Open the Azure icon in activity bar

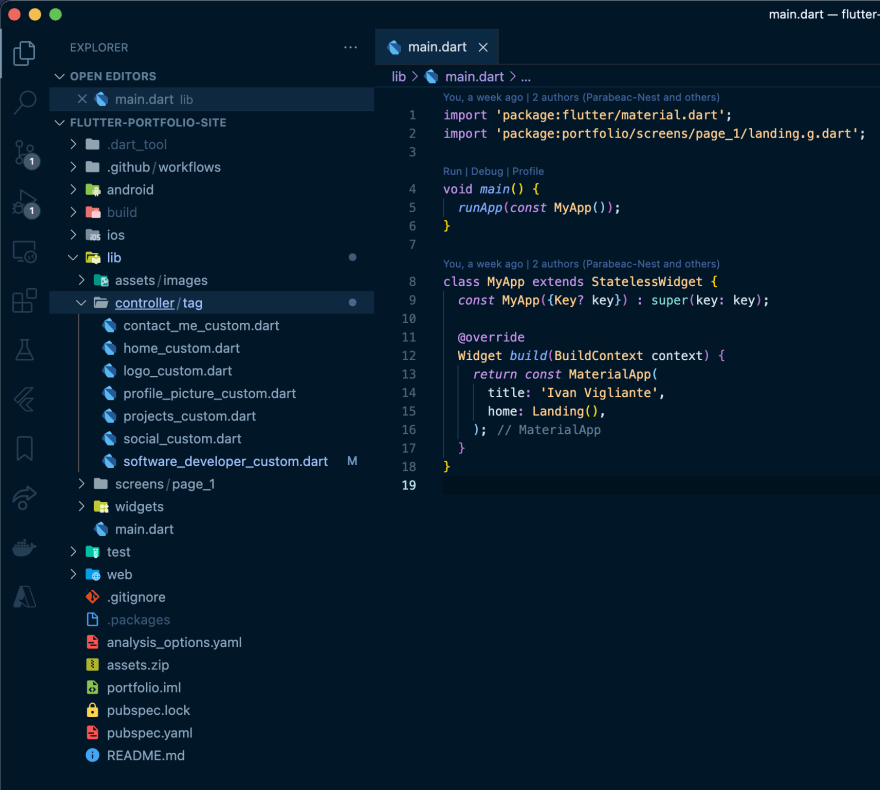click(x=24, y=596)
